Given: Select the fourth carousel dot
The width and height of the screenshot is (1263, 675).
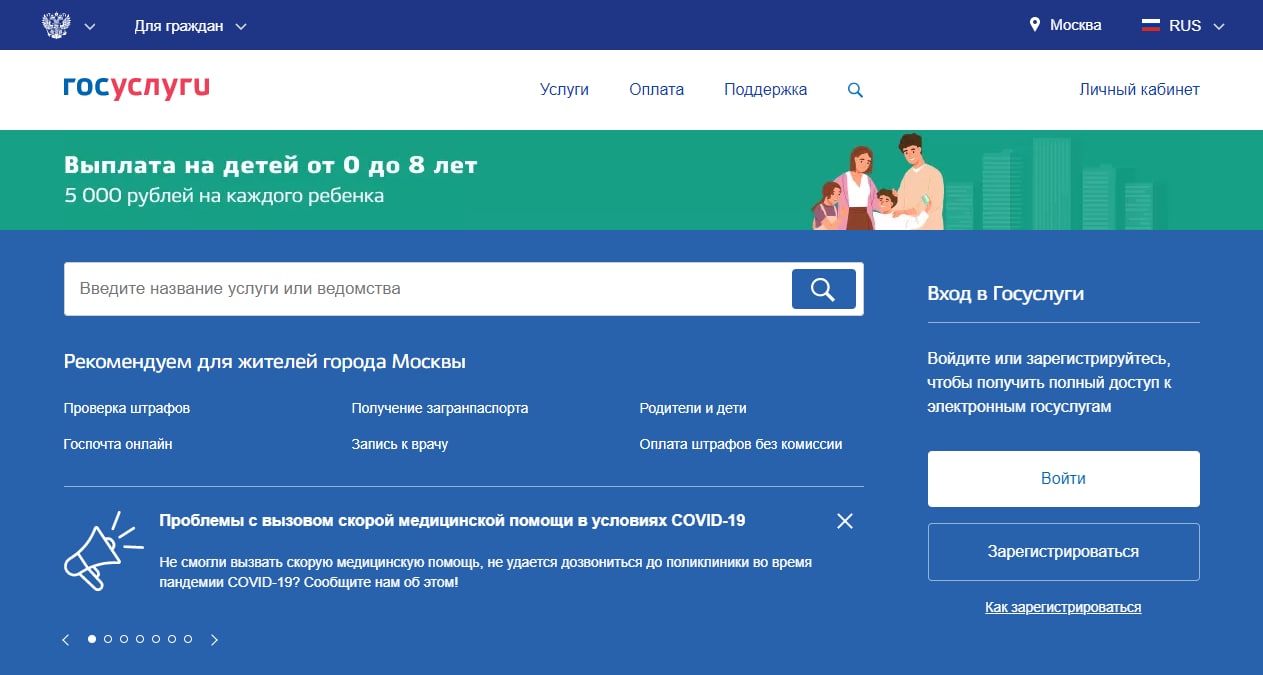Looking at the screenshot, I should coord(140,638).
